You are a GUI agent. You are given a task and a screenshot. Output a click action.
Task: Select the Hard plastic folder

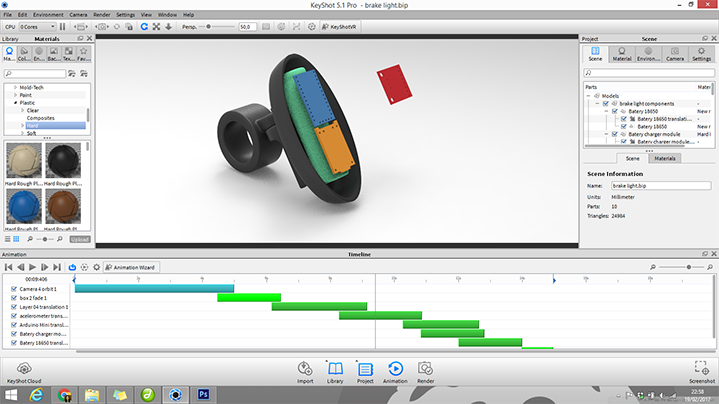point(55,126)
